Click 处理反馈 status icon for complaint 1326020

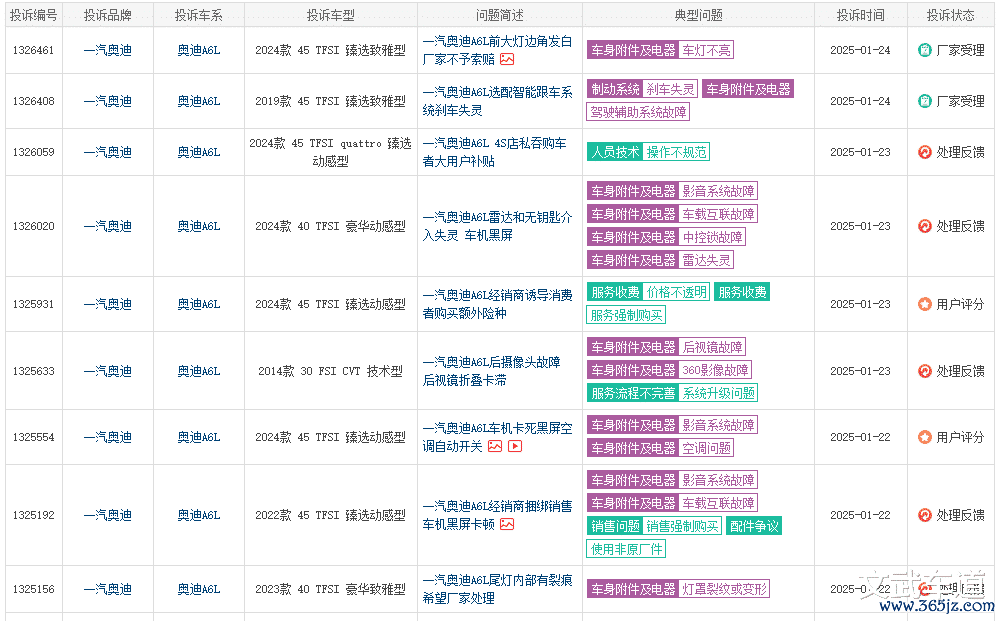click(x=924, y=226)
